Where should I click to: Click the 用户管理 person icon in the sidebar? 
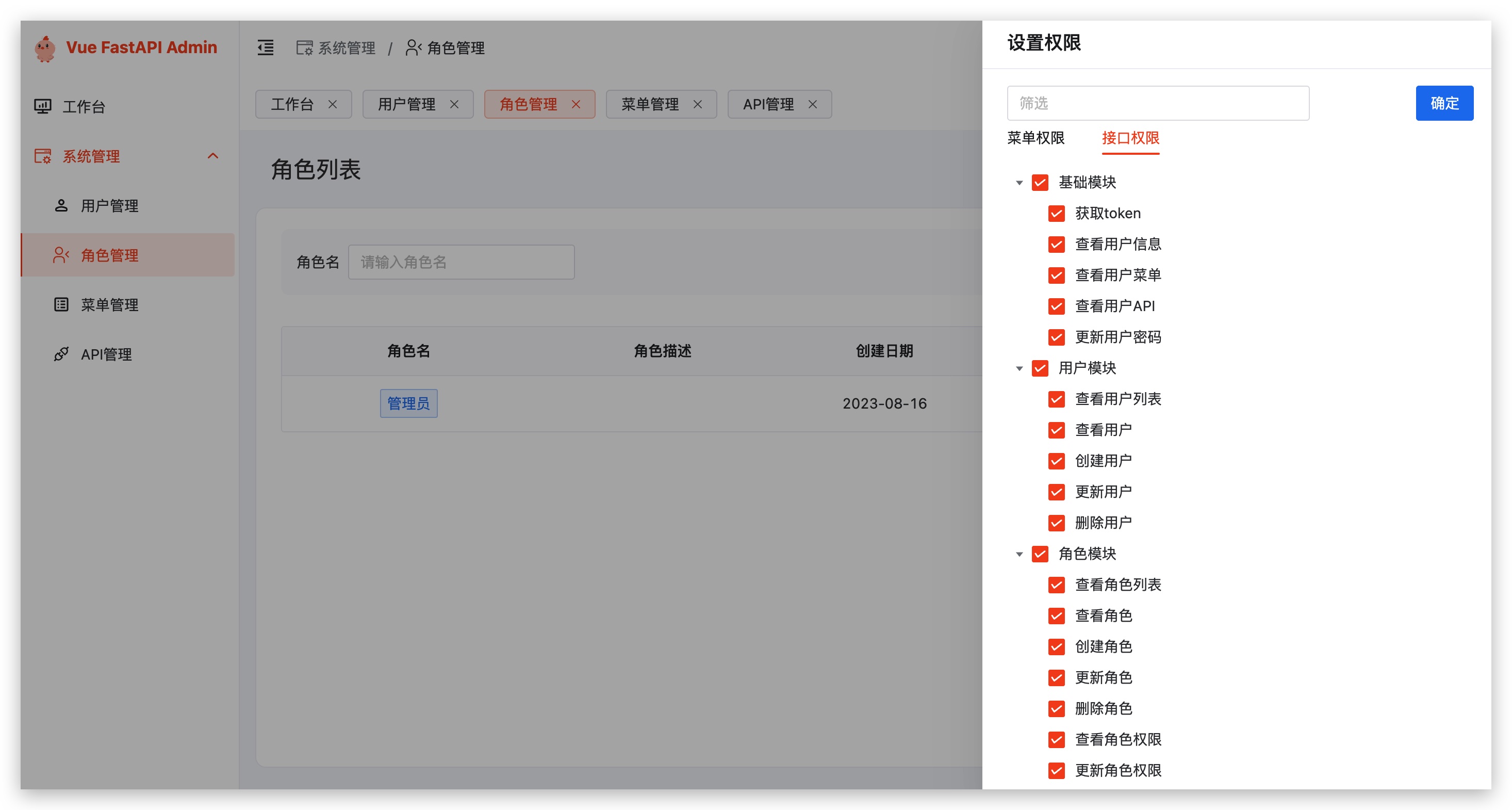(x=61, y=205)
